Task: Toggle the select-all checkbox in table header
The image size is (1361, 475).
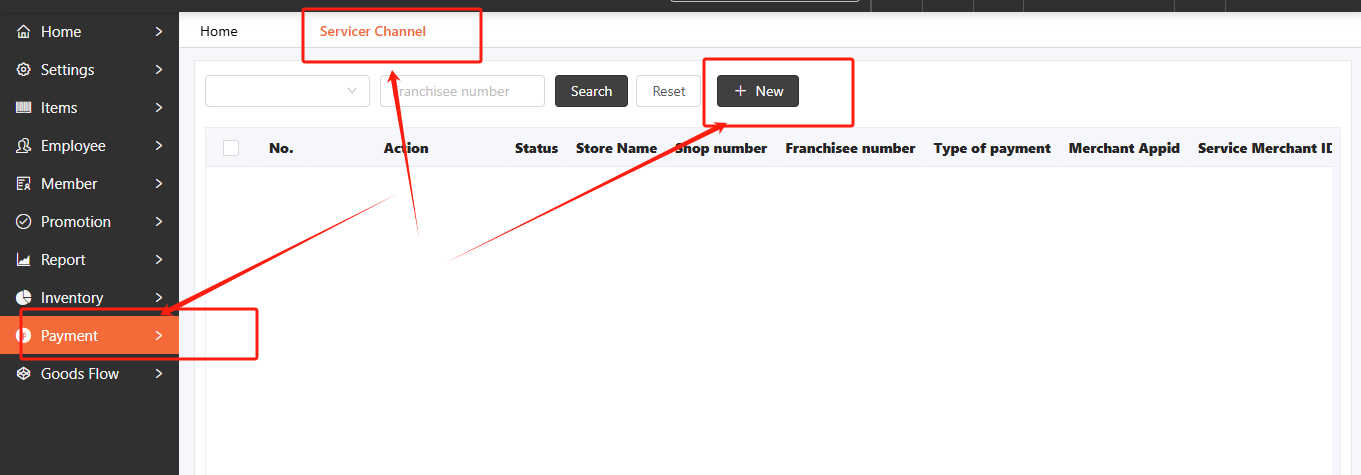Action: 231,148
